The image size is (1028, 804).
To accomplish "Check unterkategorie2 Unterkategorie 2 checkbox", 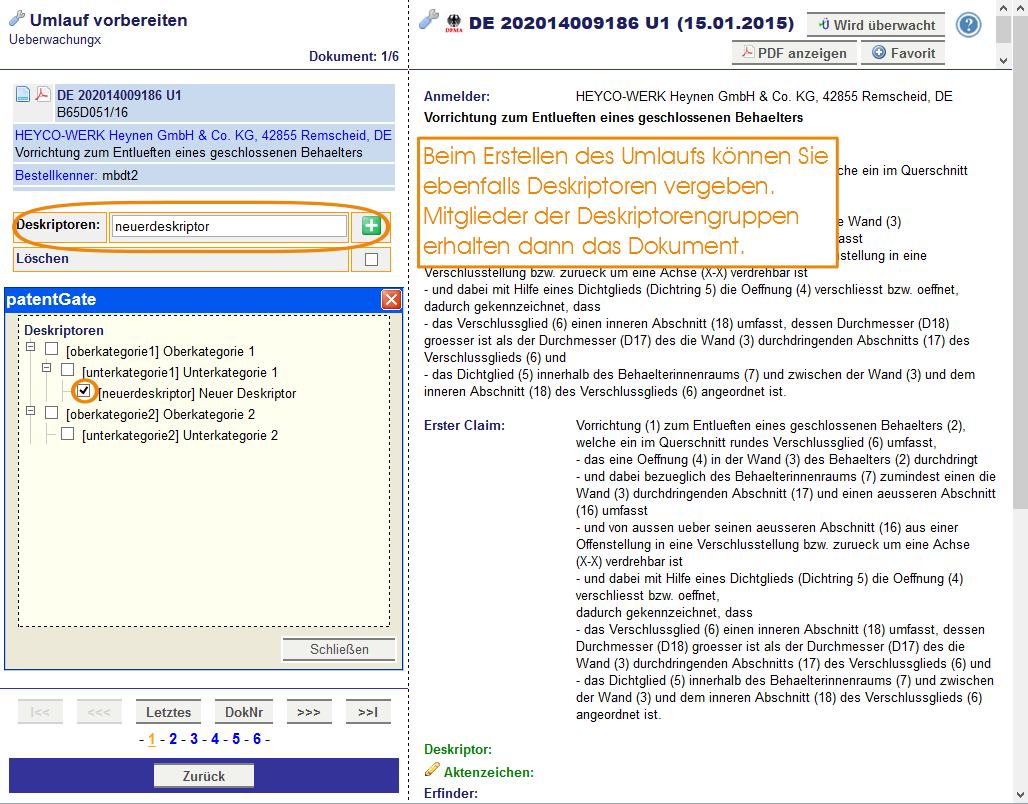I will click(x=68, y=433).
